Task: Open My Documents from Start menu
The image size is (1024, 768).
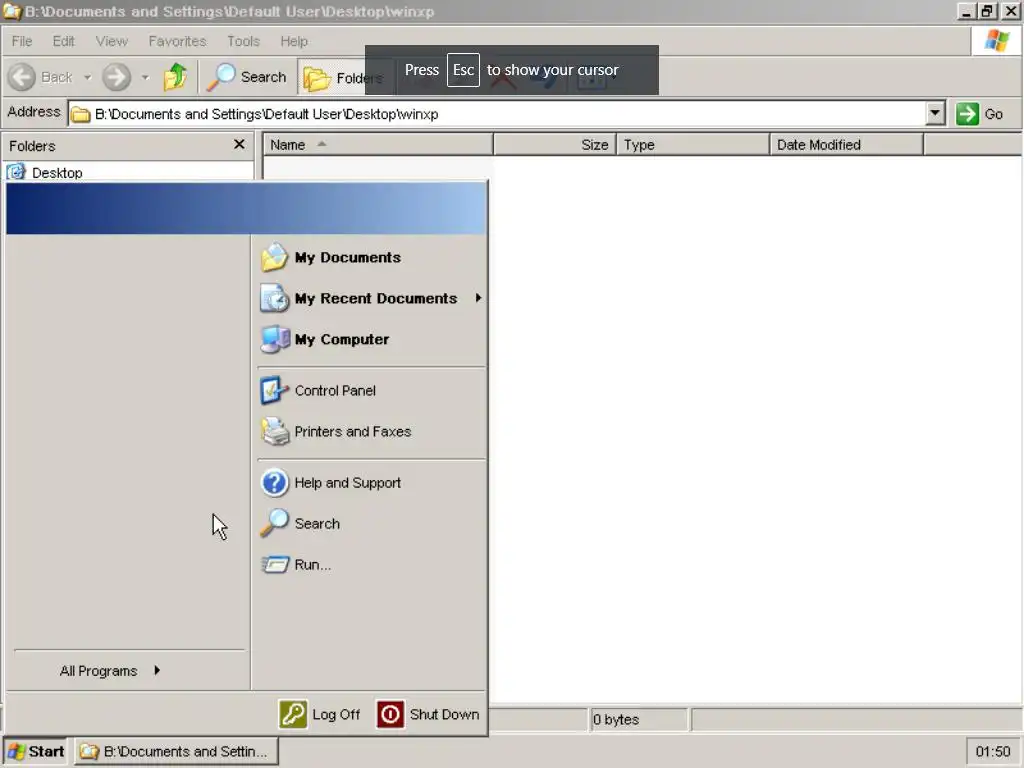Action: (371, 257)
